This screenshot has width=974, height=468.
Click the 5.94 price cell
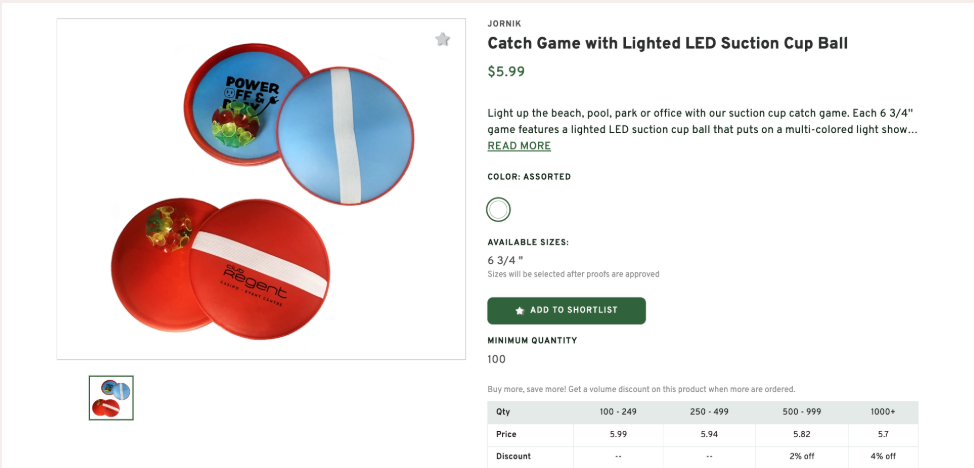click(x=709, y=435)
